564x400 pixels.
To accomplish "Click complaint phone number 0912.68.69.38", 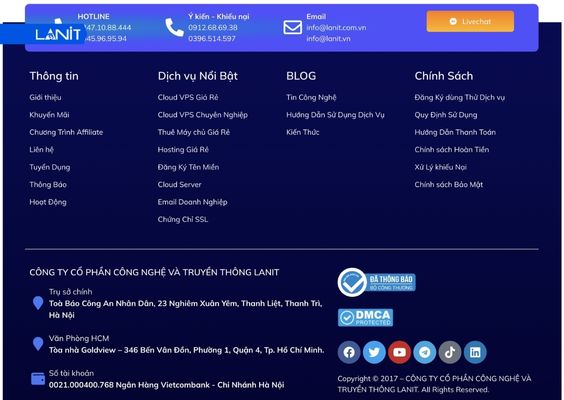I will tap(213, 28).
